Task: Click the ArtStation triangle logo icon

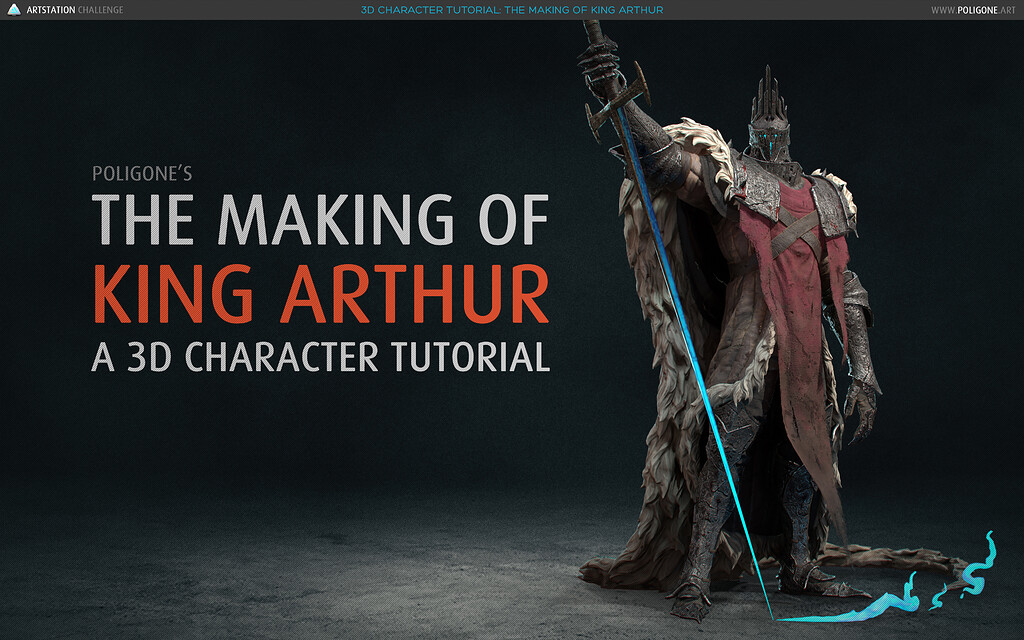Action: pyautogui.click(x=14, y=10)
